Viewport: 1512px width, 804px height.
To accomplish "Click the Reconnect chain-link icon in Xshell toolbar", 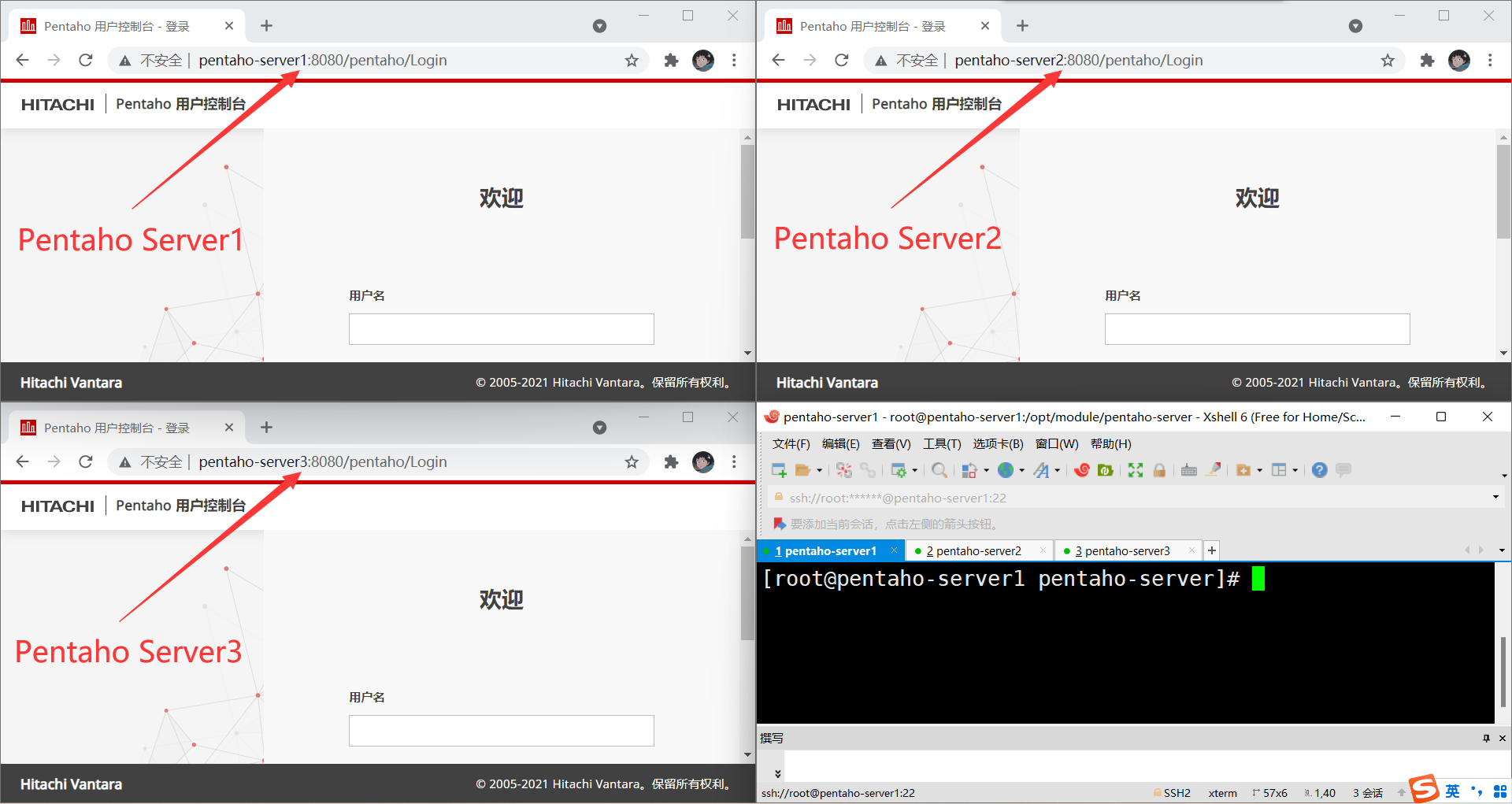I will click(x=868, y=470).
